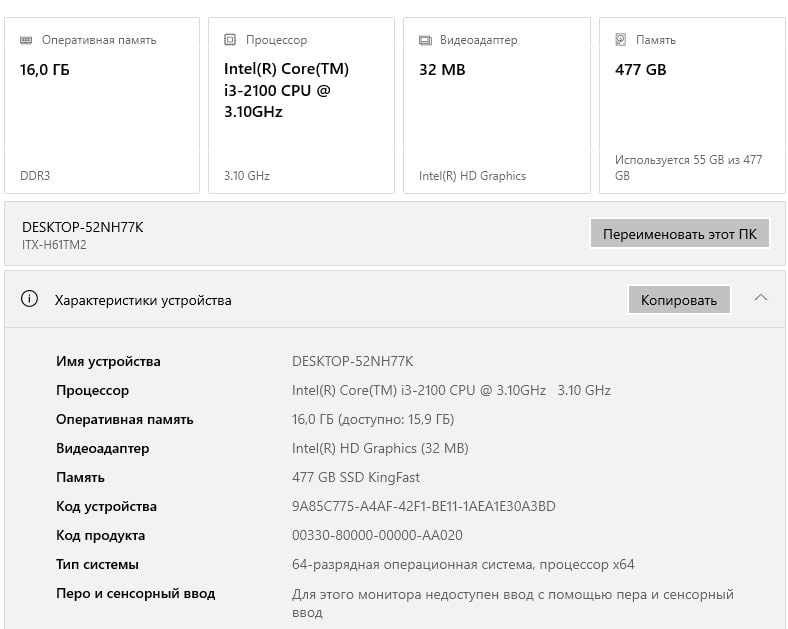Open the Процессор Intel Core i3-2100 card

(302, 106)
